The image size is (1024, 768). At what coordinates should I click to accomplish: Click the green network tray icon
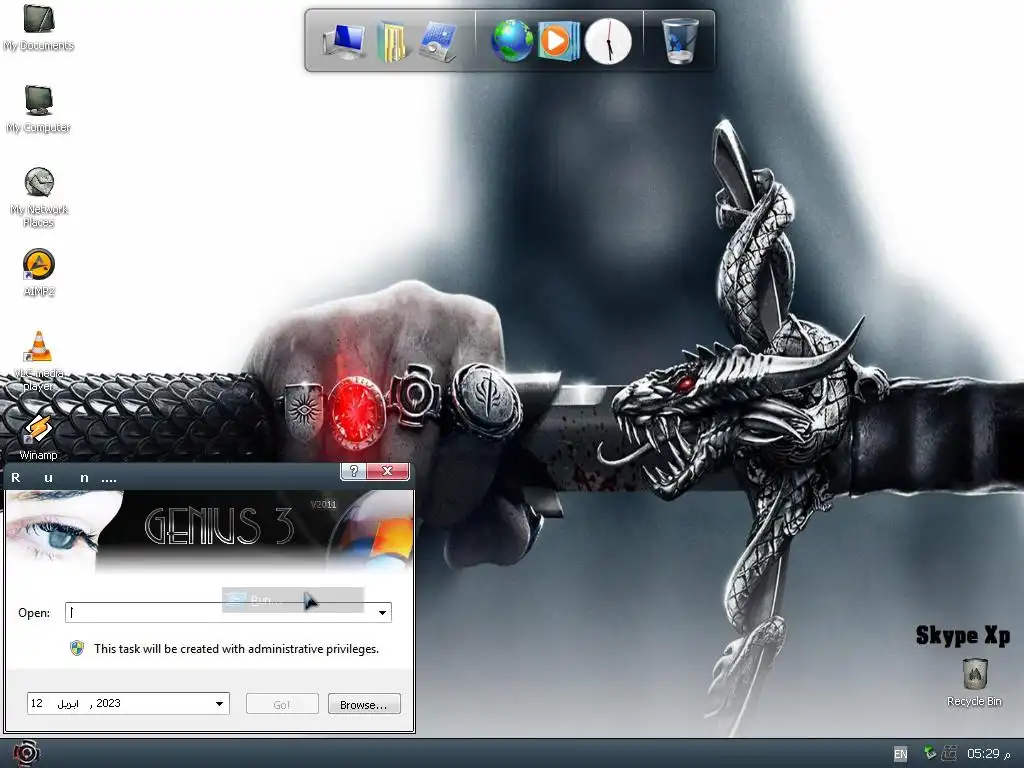[930, 753]
